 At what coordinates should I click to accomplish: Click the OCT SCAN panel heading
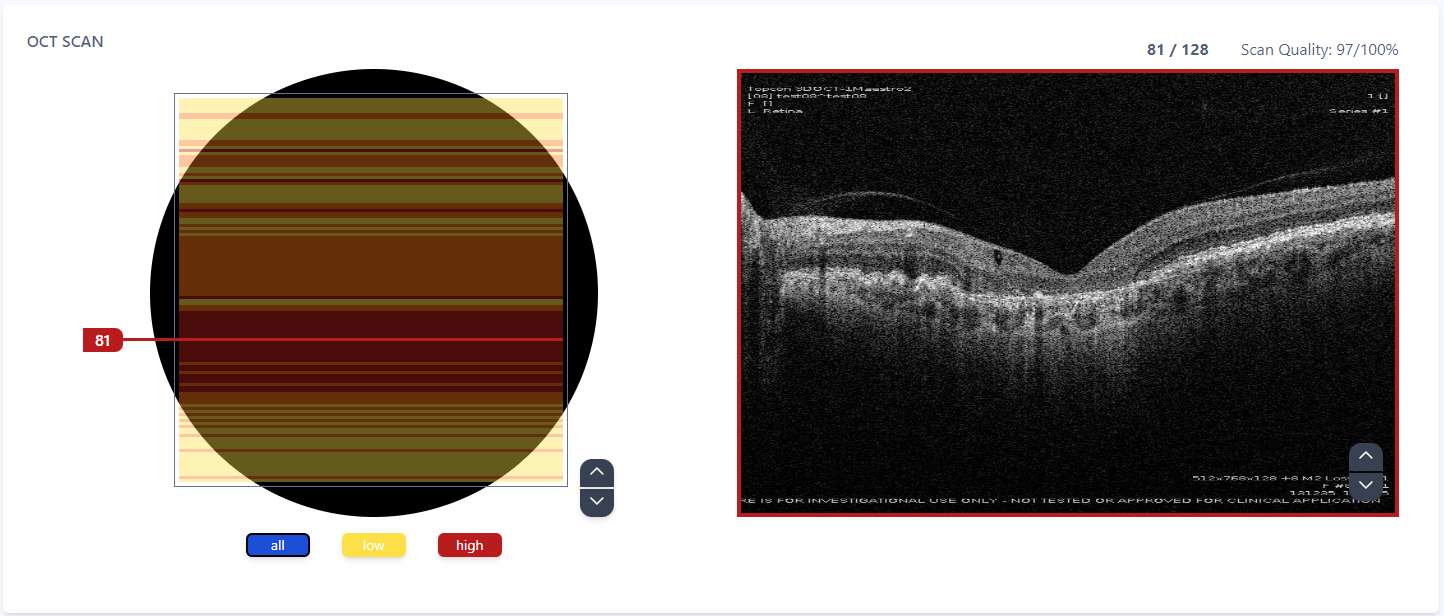coord(65,41)
